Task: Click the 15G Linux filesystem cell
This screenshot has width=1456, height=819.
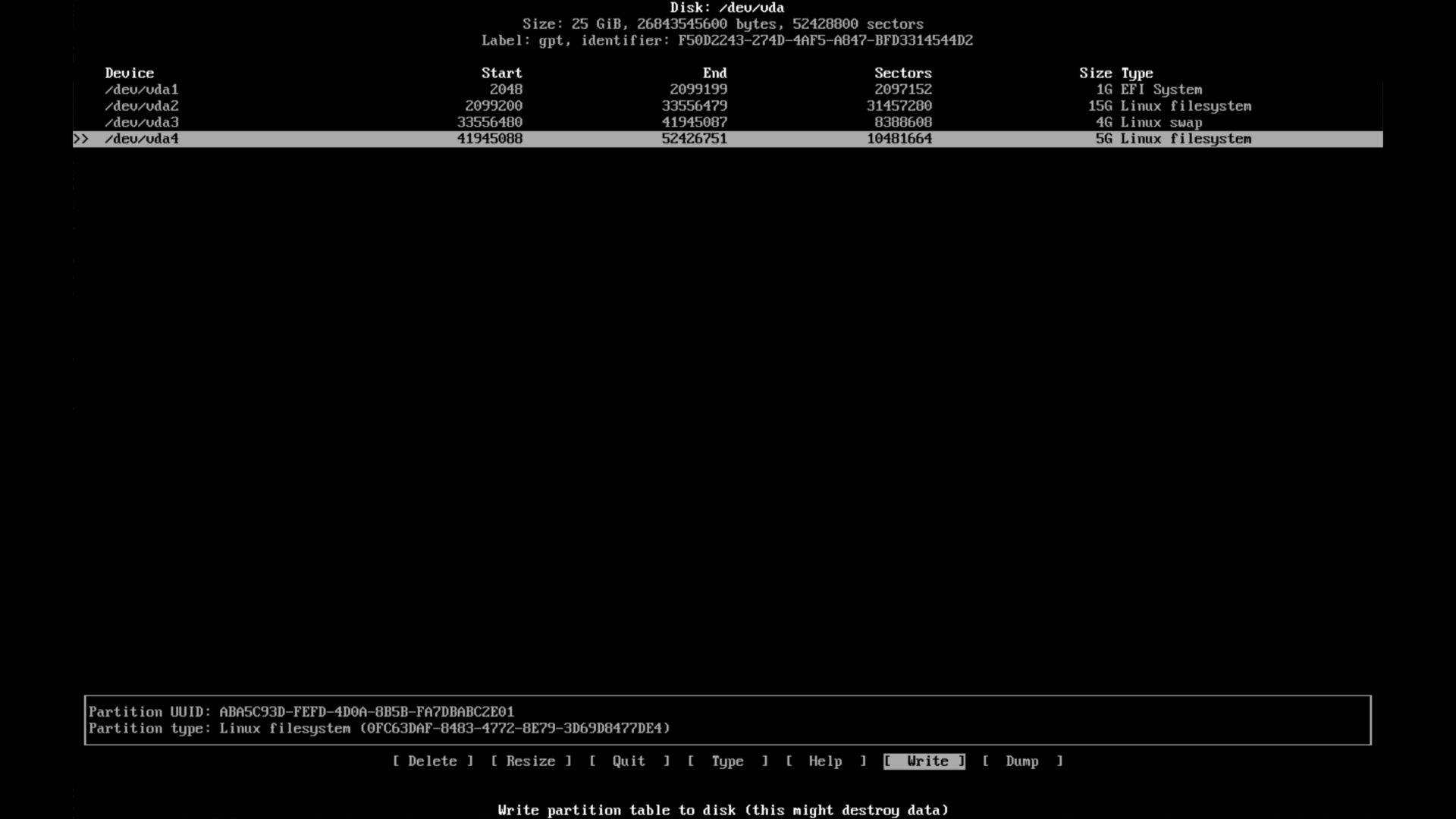Action: click(x=1170, y=106)
